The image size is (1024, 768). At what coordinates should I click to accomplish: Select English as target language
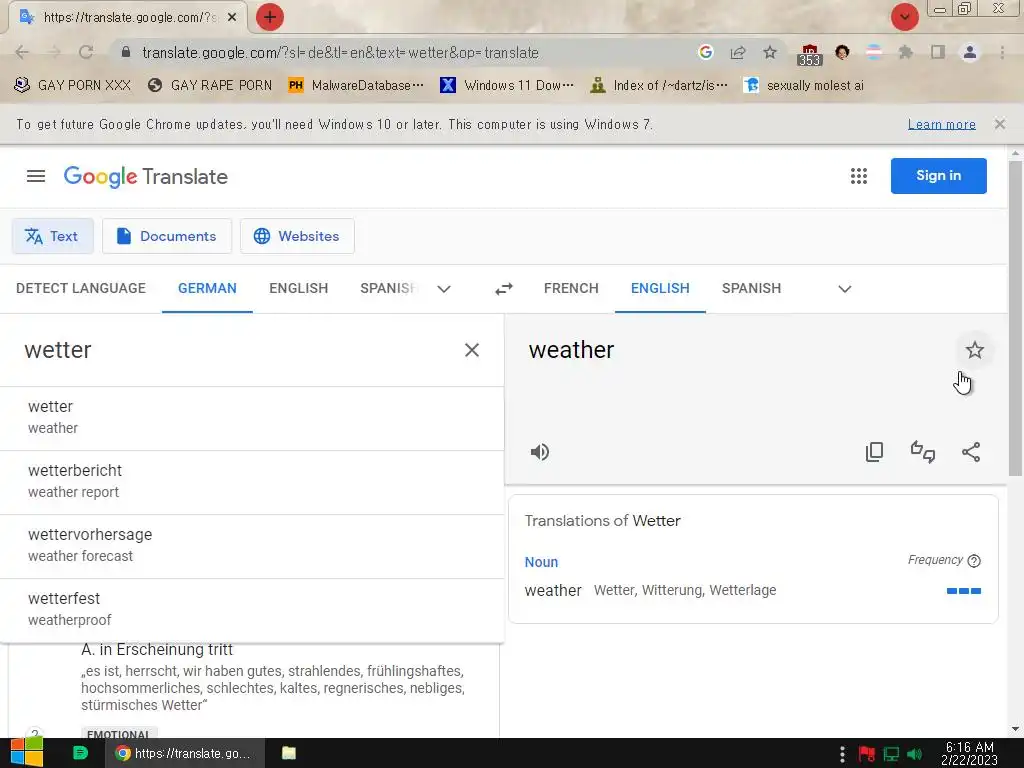pos(660,289)
